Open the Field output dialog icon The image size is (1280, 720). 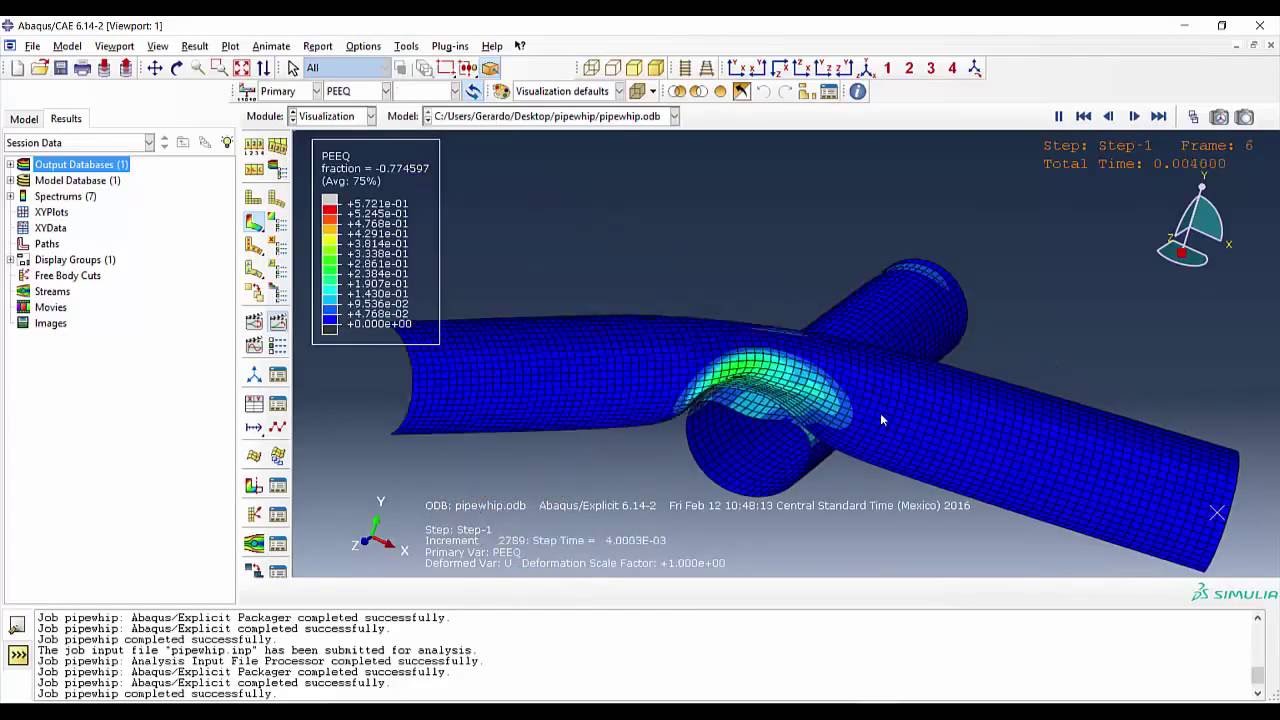click(245, 91)
